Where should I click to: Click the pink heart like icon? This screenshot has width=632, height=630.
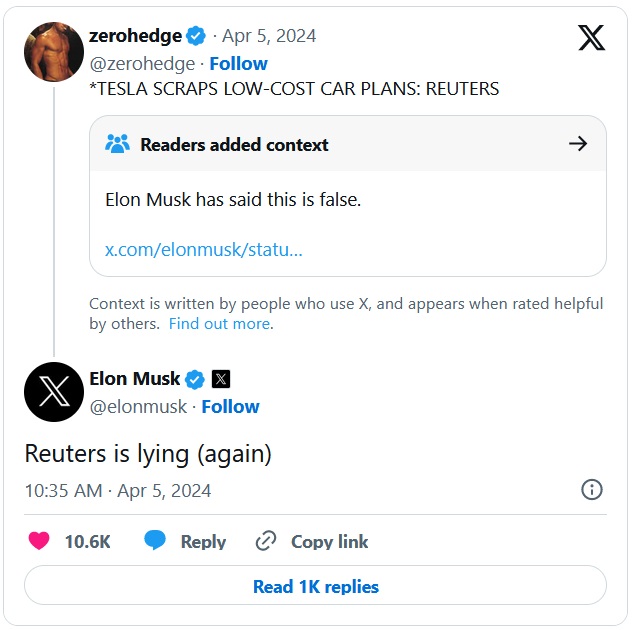click(39, 541)
